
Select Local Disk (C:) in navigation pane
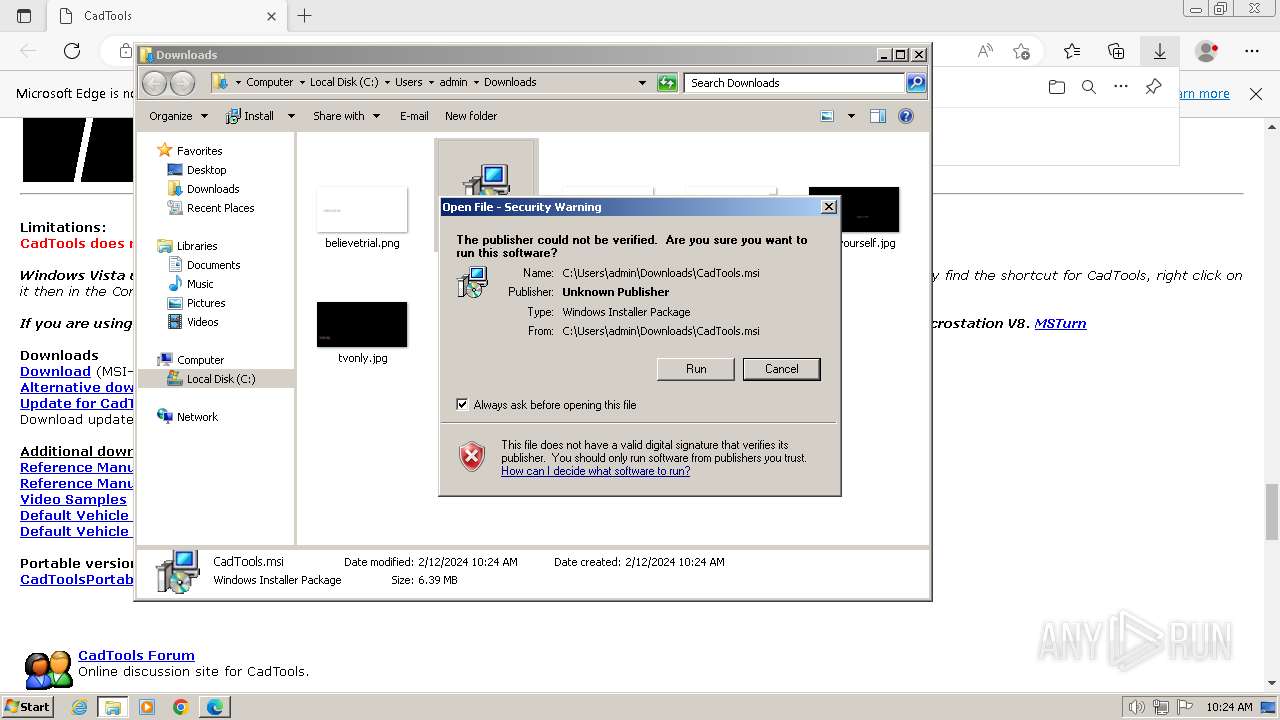(220, 379)
